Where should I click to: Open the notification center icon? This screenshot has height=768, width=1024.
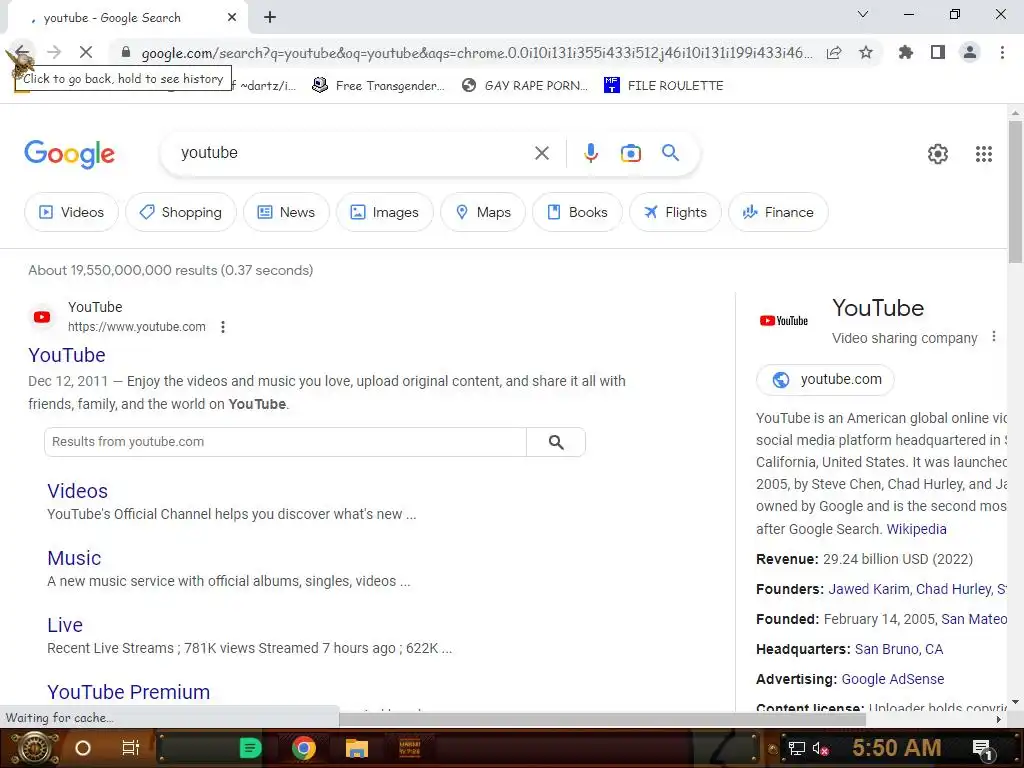pyautogui.click(x=983, y=748)
